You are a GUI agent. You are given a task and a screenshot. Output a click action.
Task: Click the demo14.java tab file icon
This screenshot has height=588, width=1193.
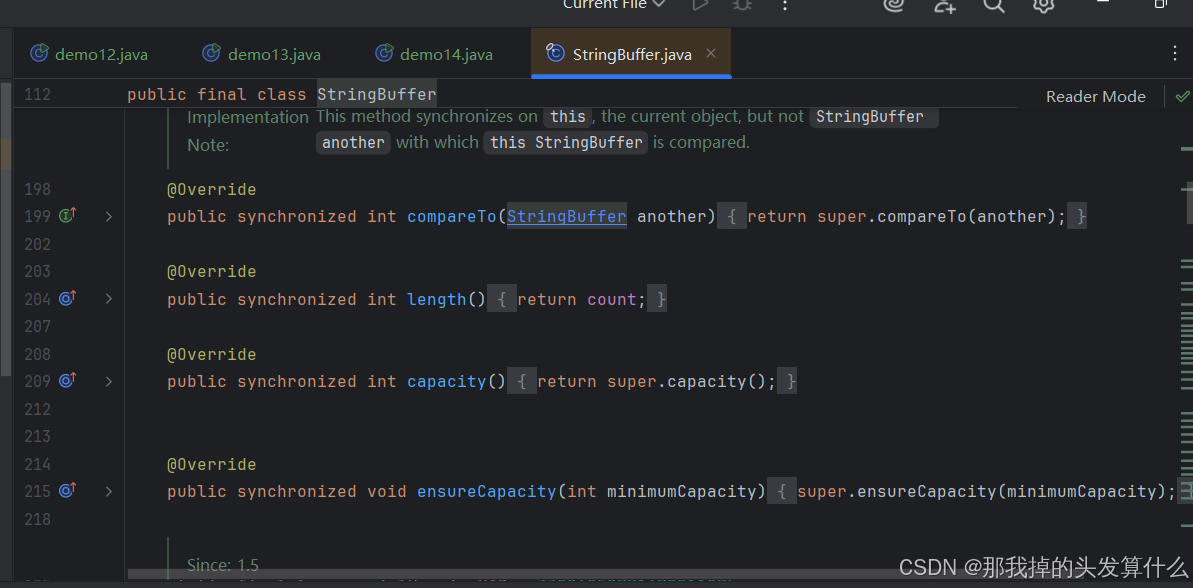tap(384, 53)
